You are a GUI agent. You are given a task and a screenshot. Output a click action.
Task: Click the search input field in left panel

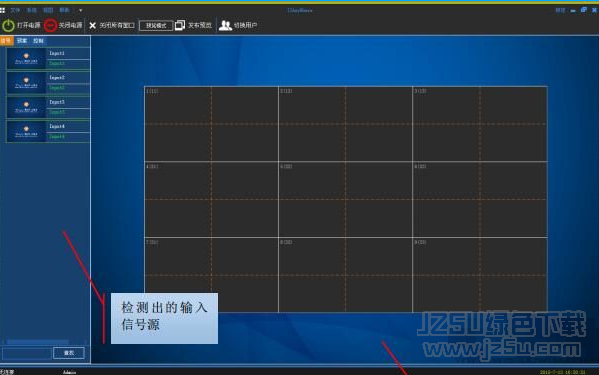point(27,353)
